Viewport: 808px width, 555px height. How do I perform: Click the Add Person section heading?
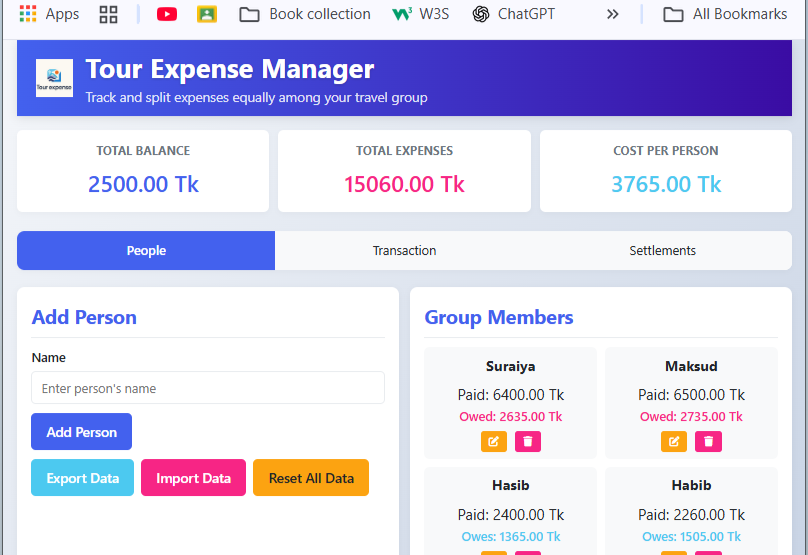[84, 317]
